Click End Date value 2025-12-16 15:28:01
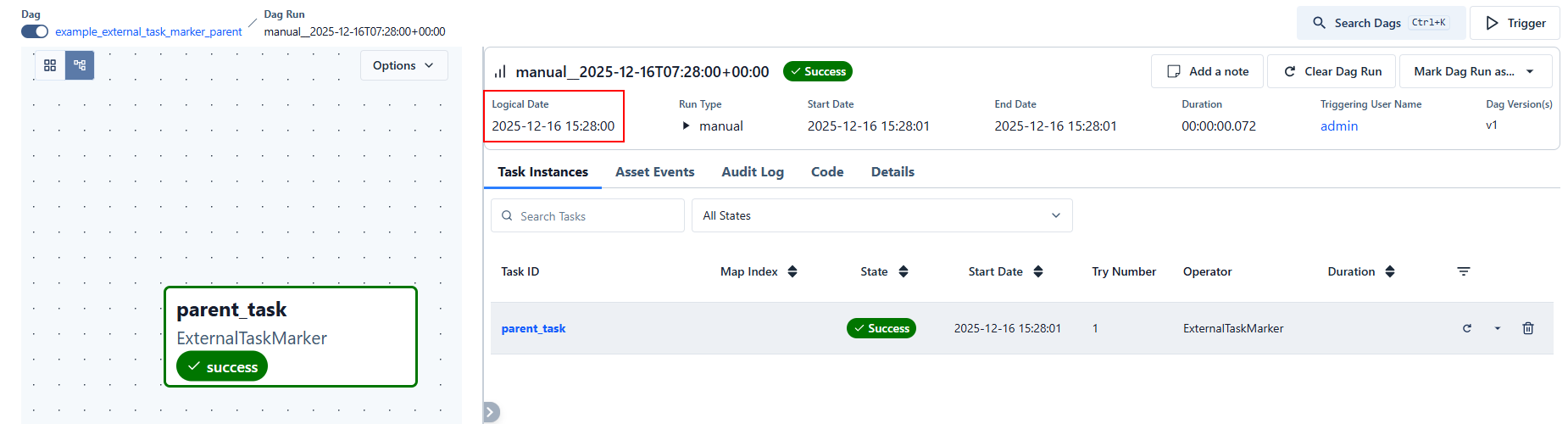The width and height of the screenshot is (1568, 424). (x=1055, y=126)
